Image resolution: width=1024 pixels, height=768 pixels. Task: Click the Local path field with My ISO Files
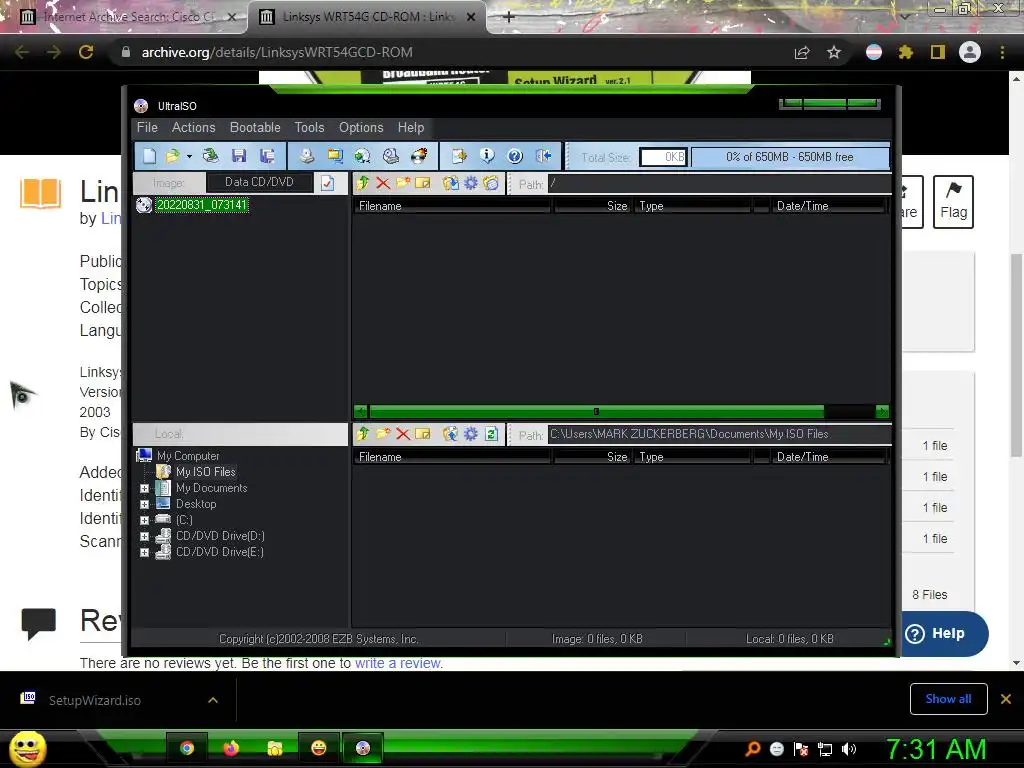[720, 434]
